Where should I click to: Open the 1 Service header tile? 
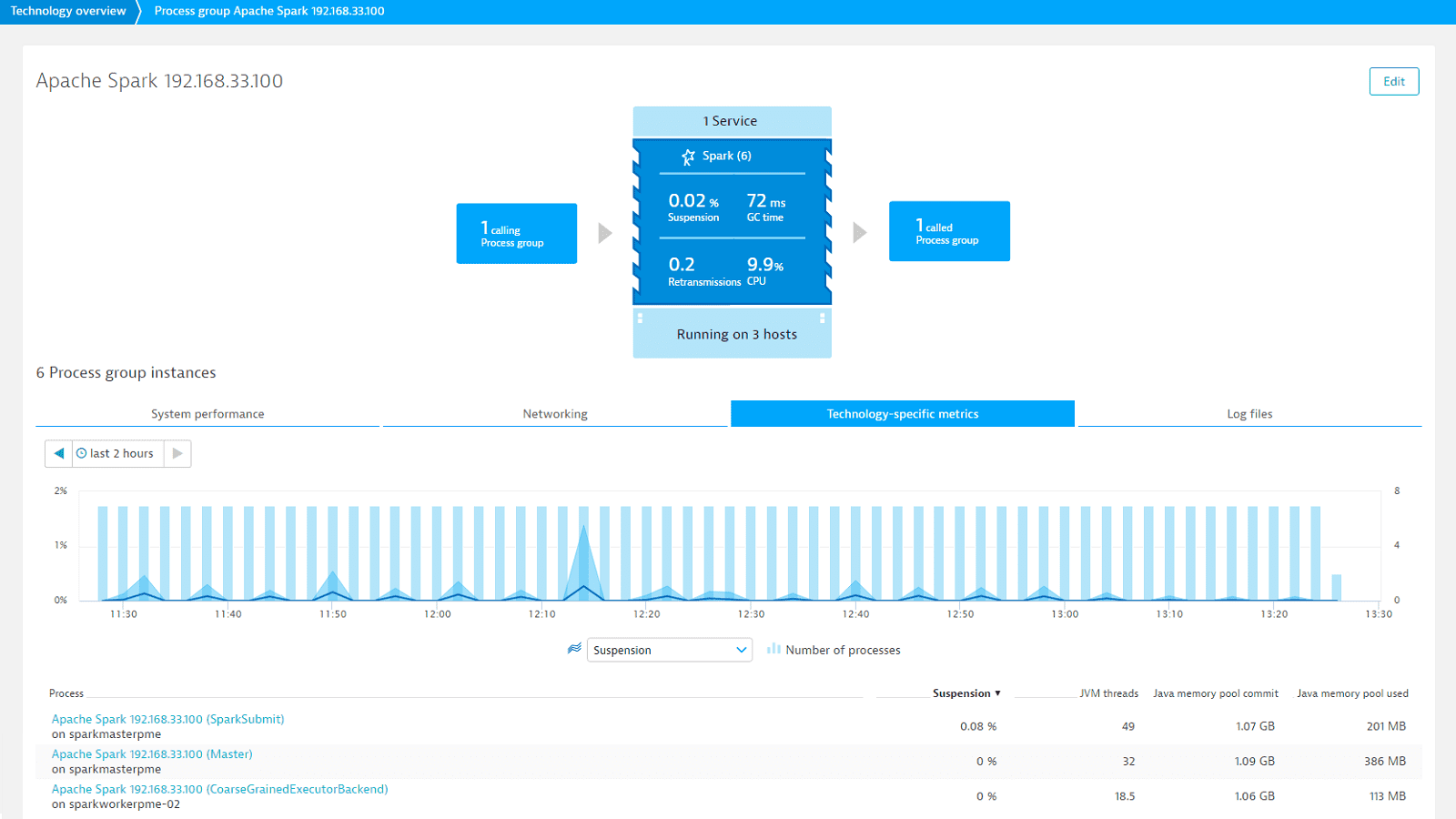[732, 121]
